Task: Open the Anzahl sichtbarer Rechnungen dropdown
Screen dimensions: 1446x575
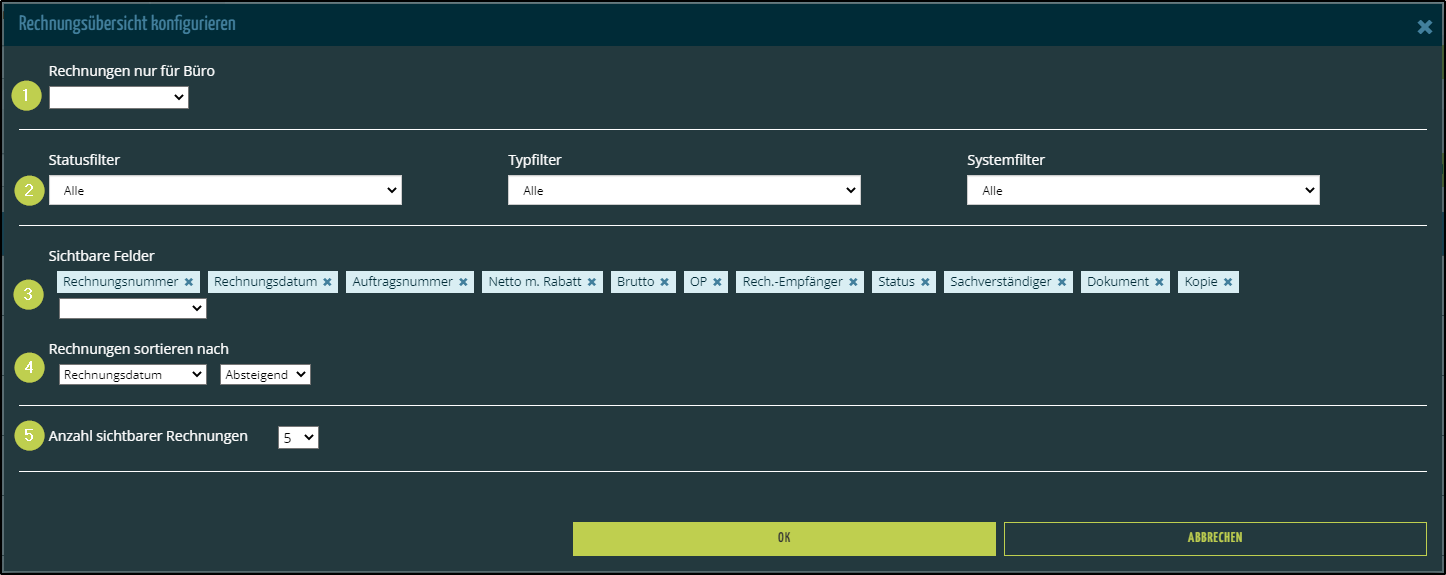Action: (x=298, y=437)
